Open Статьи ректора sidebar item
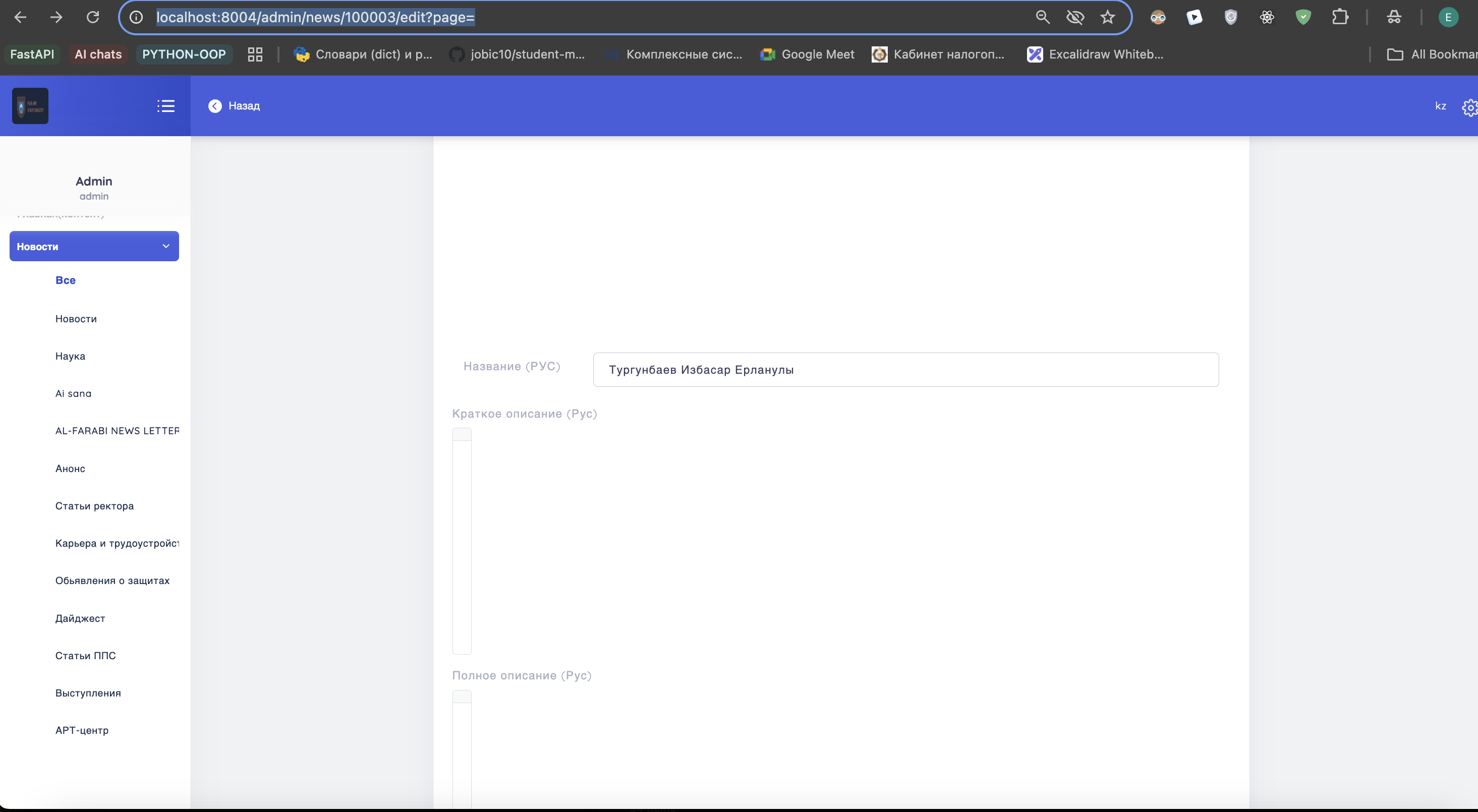The image size is (1478, 812). pos(94,505)
